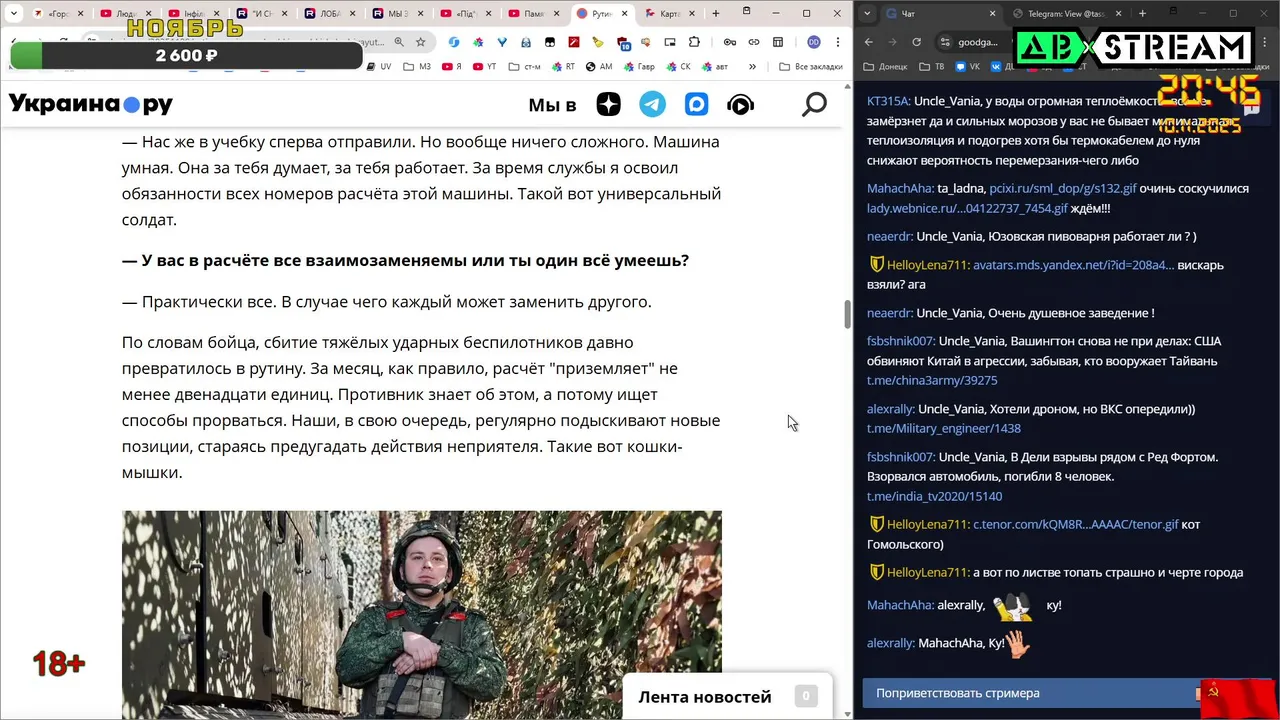This screenshot has width=1280, height=720.
Task: Open the RT bookmark
Action: click(x=563, y=66)
